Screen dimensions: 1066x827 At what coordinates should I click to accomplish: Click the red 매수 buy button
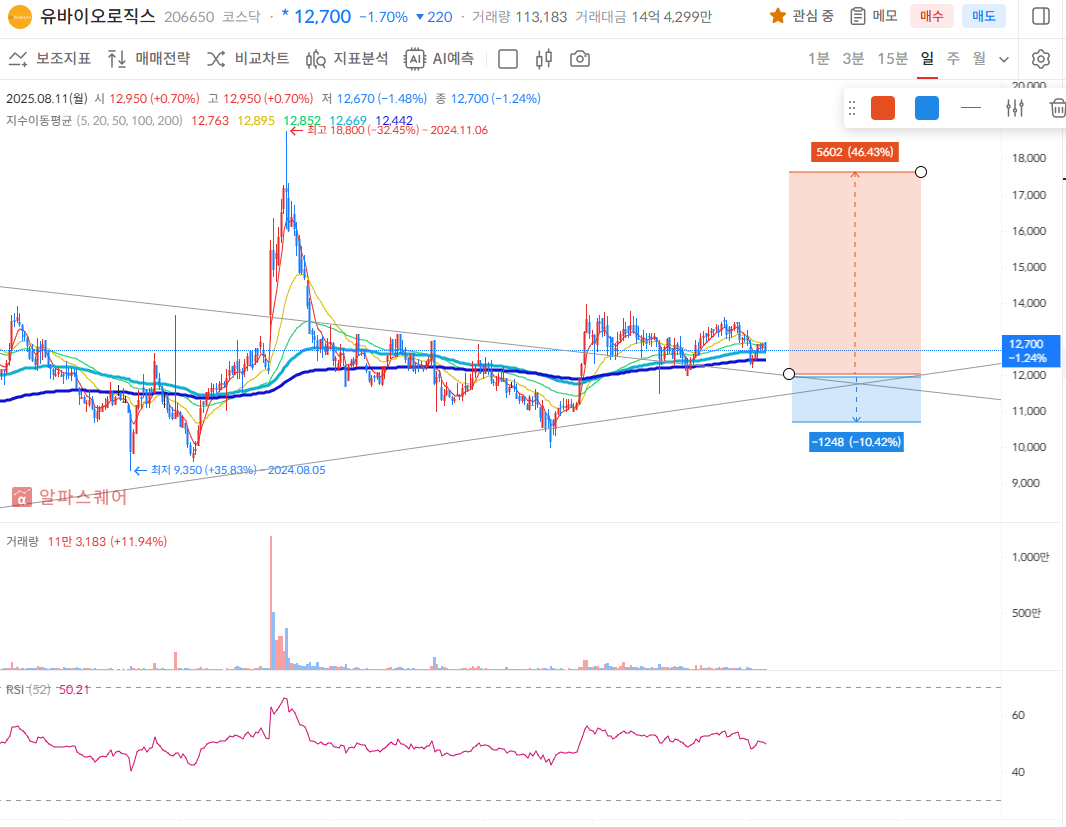click(x=931, y=16)
